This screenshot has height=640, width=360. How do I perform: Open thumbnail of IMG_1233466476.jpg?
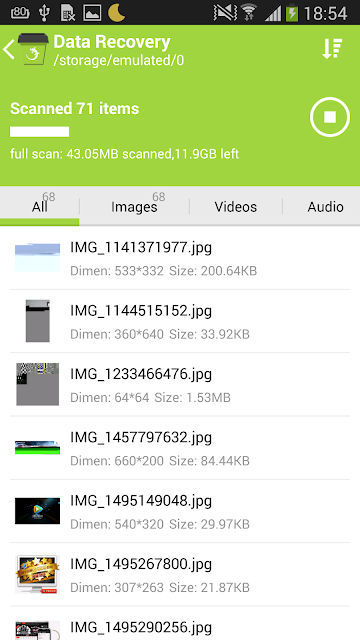tap(38, 384)
